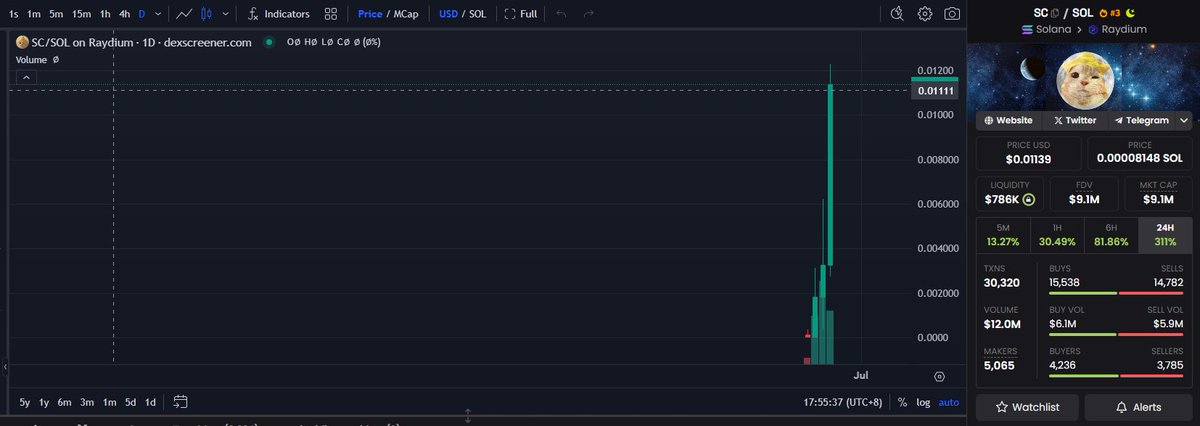Click the yellow moon badge icon
The image size is (1200, 426).
click(1131, 13)
